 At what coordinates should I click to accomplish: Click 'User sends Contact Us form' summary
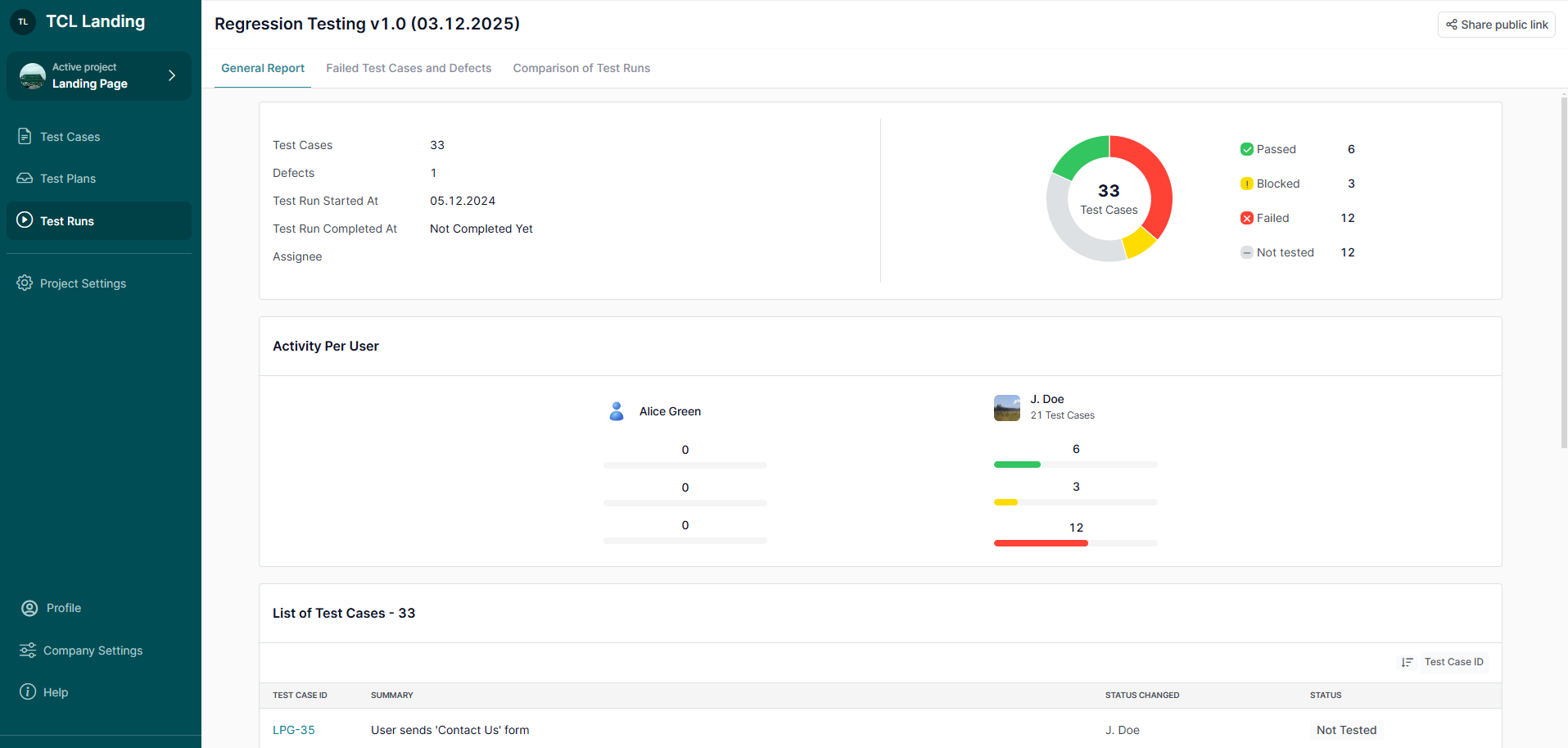450,730
